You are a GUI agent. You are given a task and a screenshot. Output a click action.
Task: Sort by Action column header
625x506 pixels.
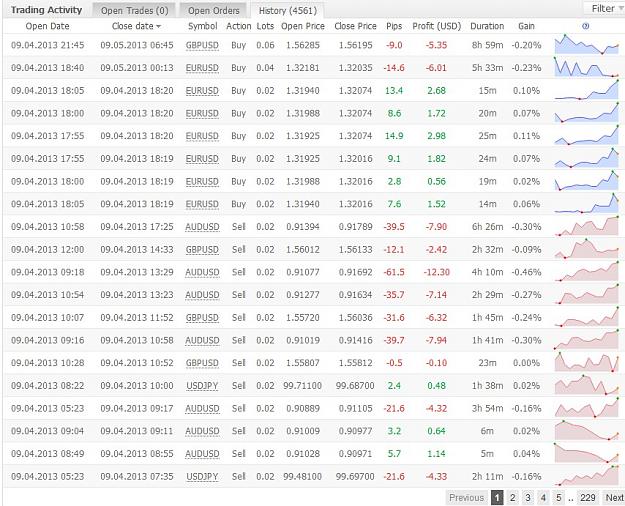[238, 26]
